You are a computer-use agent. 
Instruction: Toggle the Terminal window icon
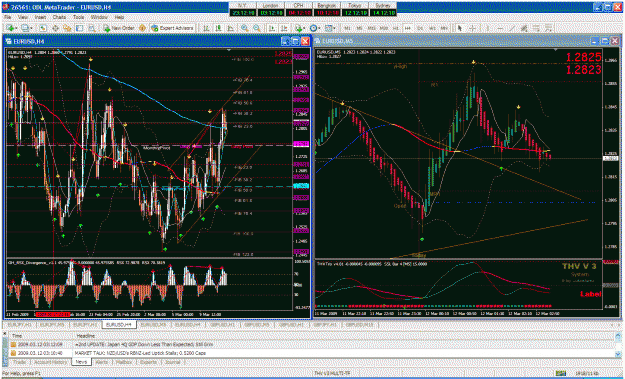(79, 28)
